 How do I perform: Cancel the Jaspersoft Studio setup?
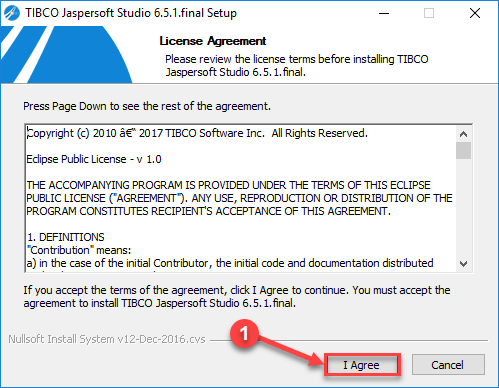(448, 365)
